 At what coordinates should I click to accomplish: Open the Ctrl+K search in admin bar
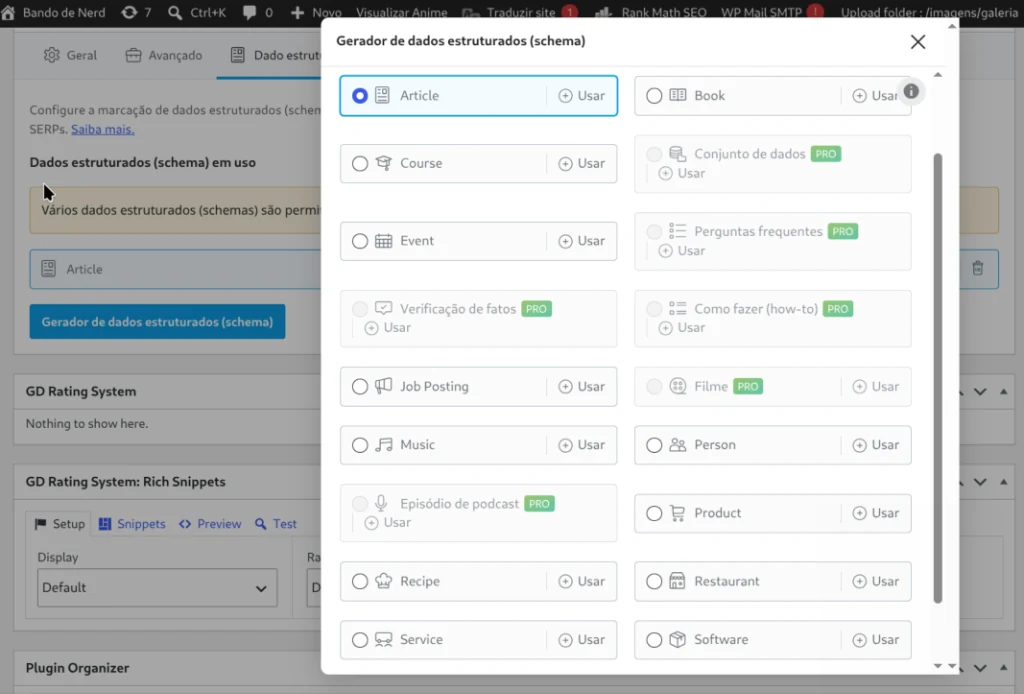click(197, 12)
